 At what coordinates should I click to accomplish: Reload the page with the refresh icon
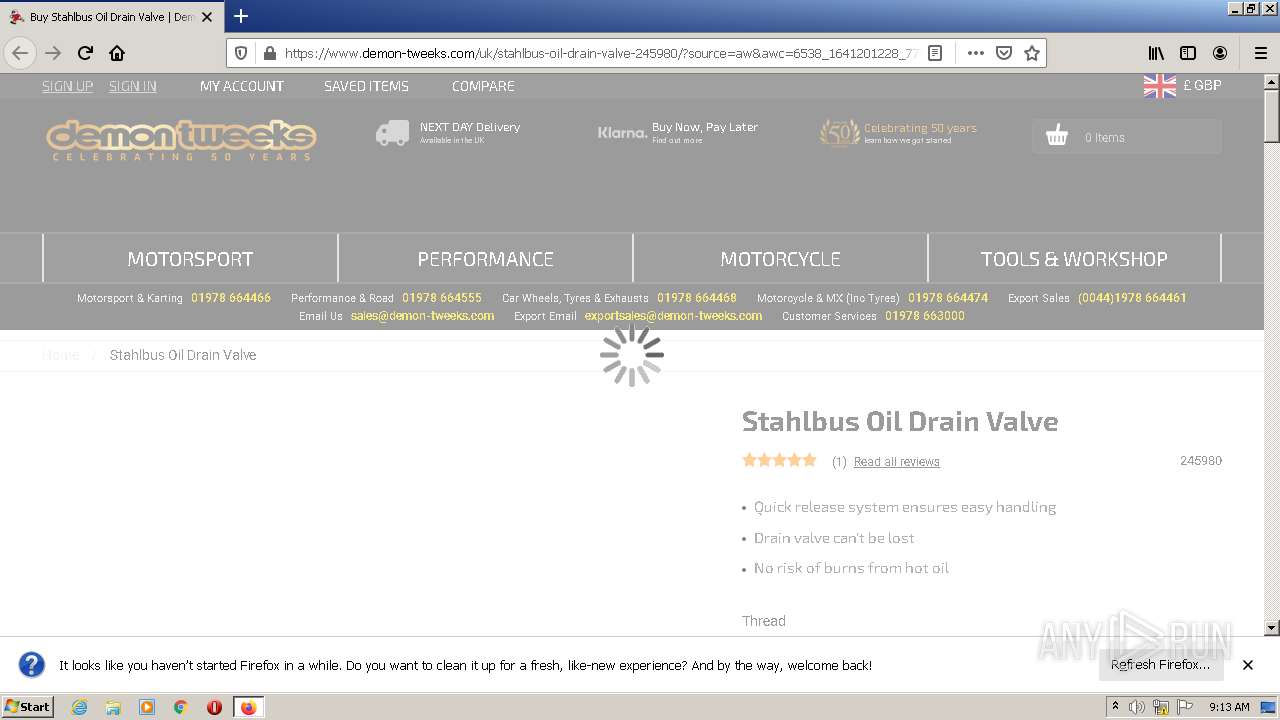[x=85, y=53]
